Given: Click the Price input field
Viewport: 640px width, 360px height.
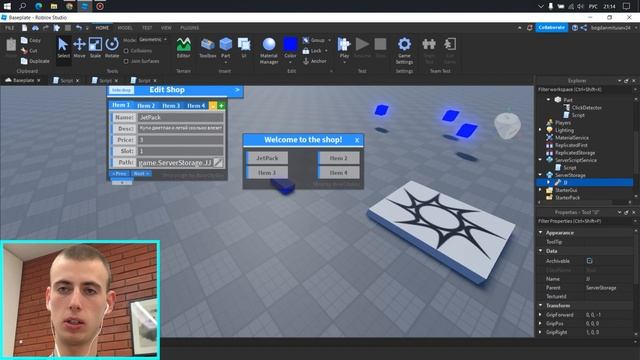Looking at the screenshot, I should coord(180,140).
